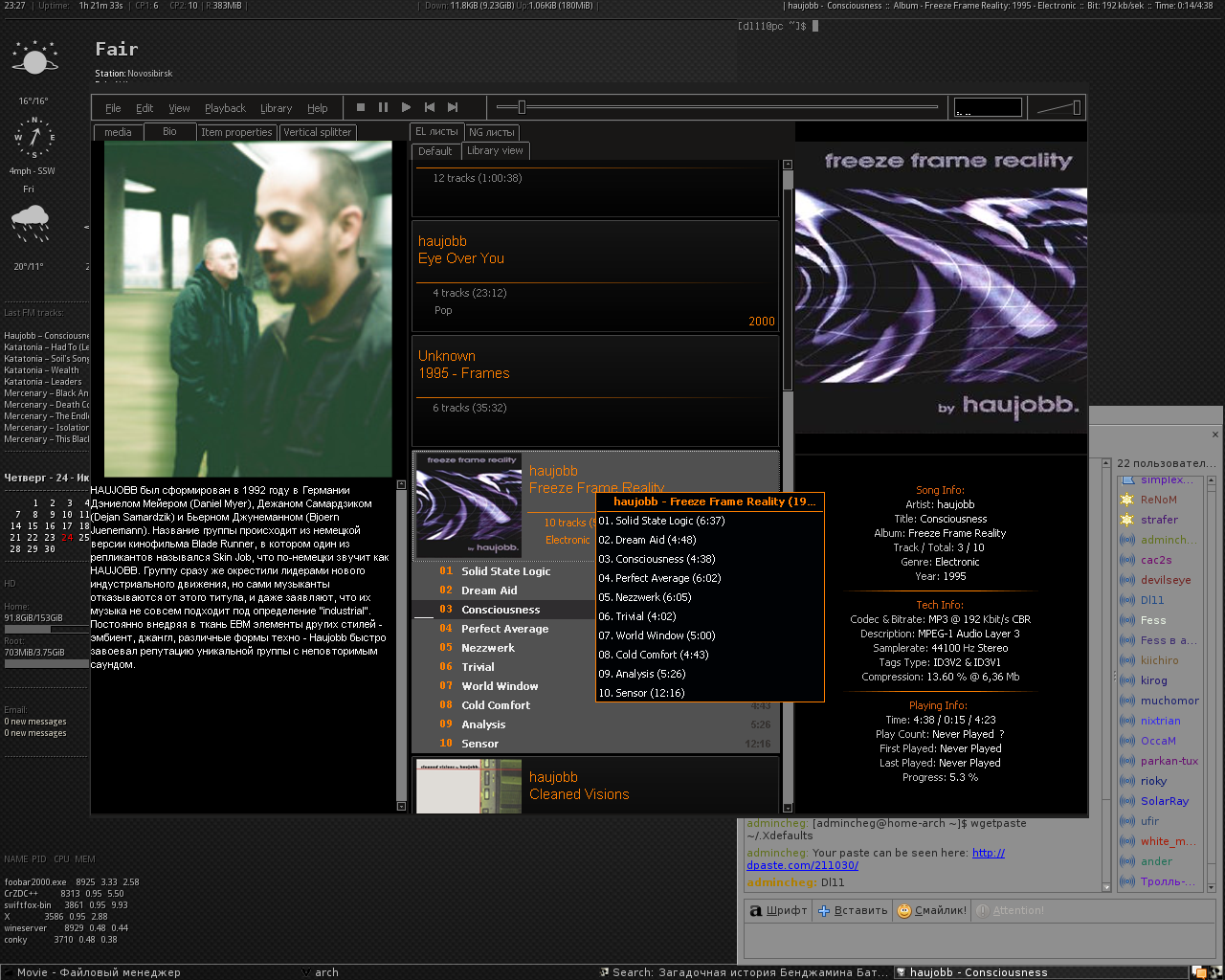The width and height of the screenshot is (1225, 980).
Task: Click the Eye Over You album header
Action: (595, 277)
